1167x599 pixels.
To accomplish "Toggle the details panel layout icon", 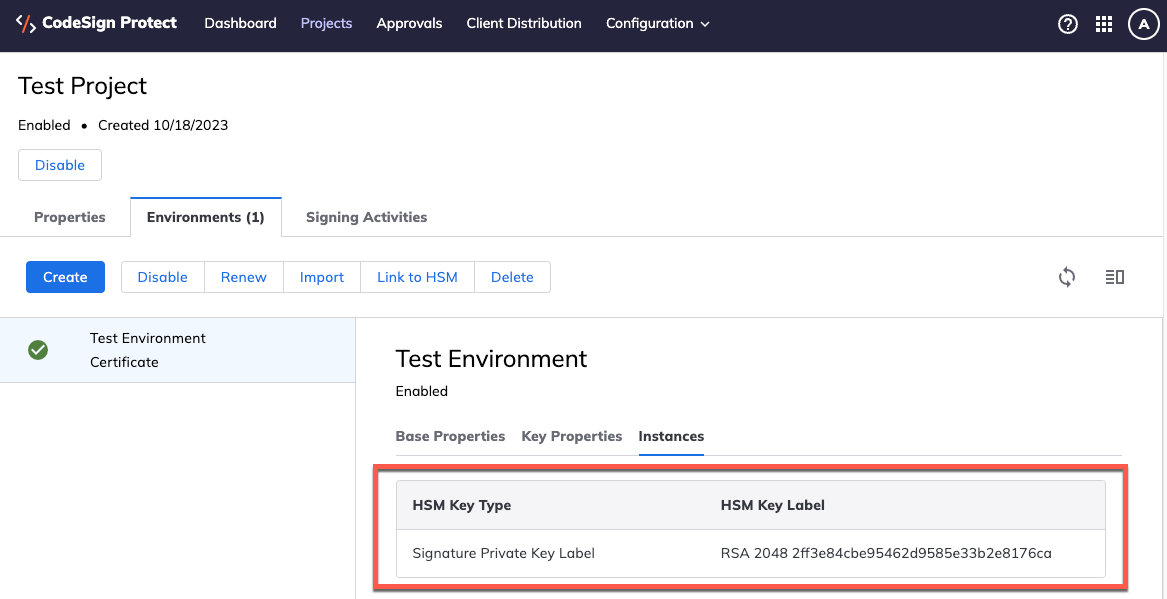I will point(1115,277).
